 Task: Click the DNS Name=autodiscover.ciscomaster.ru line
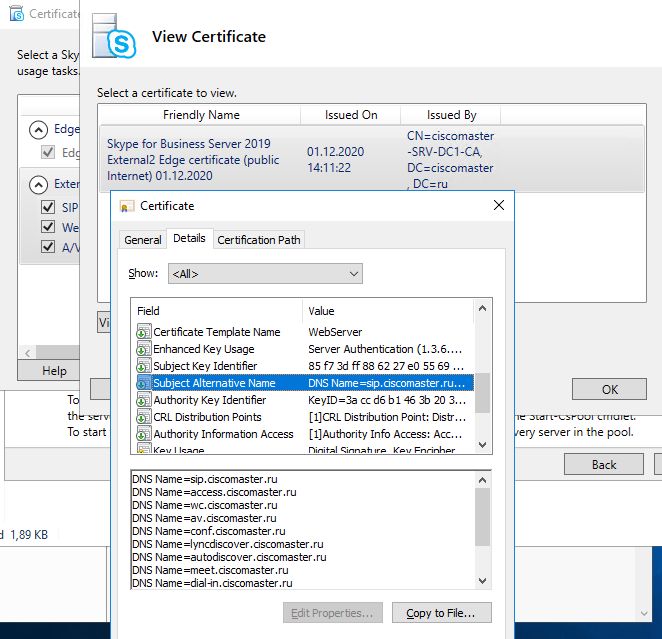[229, 557]
